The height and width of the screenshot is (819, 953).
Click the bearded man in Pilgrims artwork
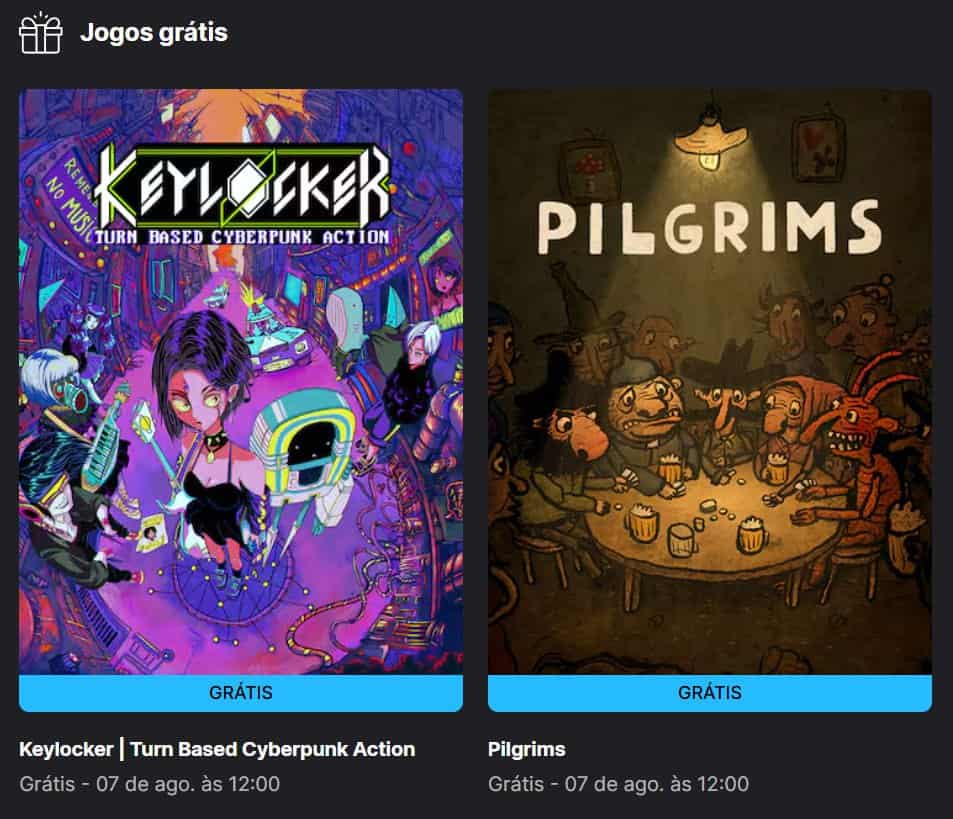(x=647, y=413)
